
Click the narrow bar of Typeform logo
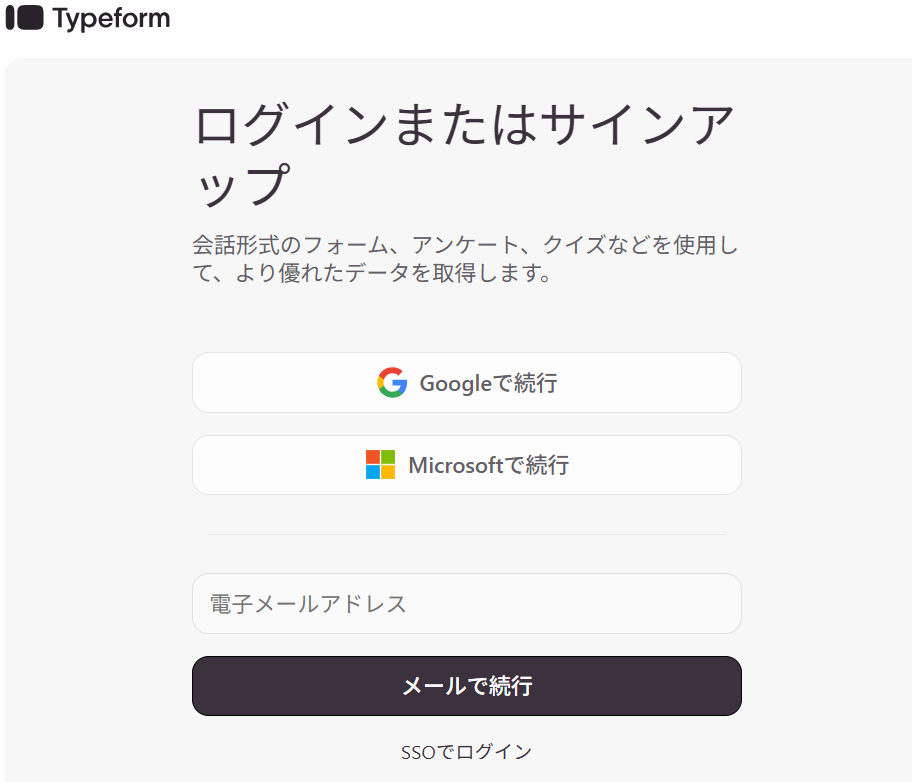pyautogui.click(x=10, y=18)
